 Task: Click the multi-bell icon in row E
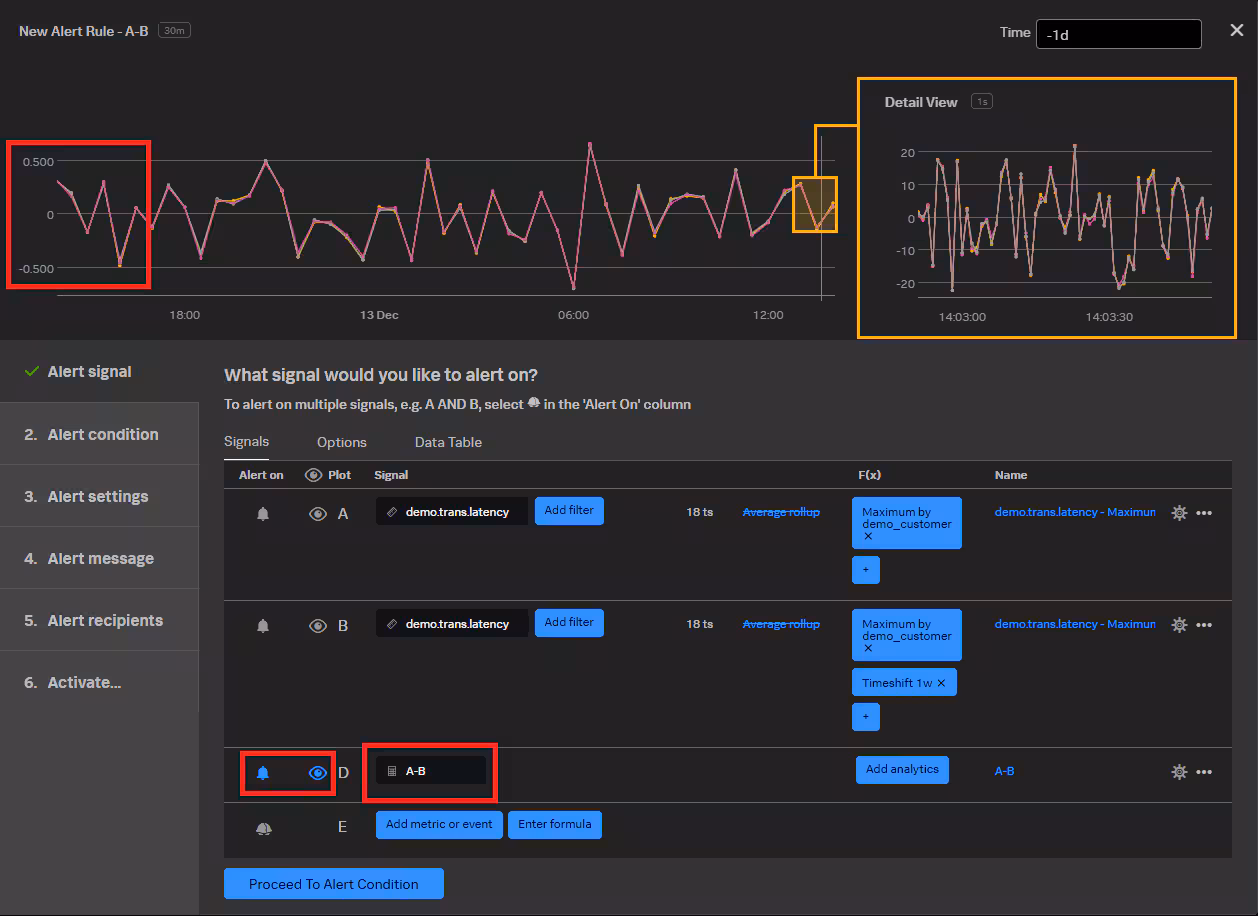click(x=263, y=829)
